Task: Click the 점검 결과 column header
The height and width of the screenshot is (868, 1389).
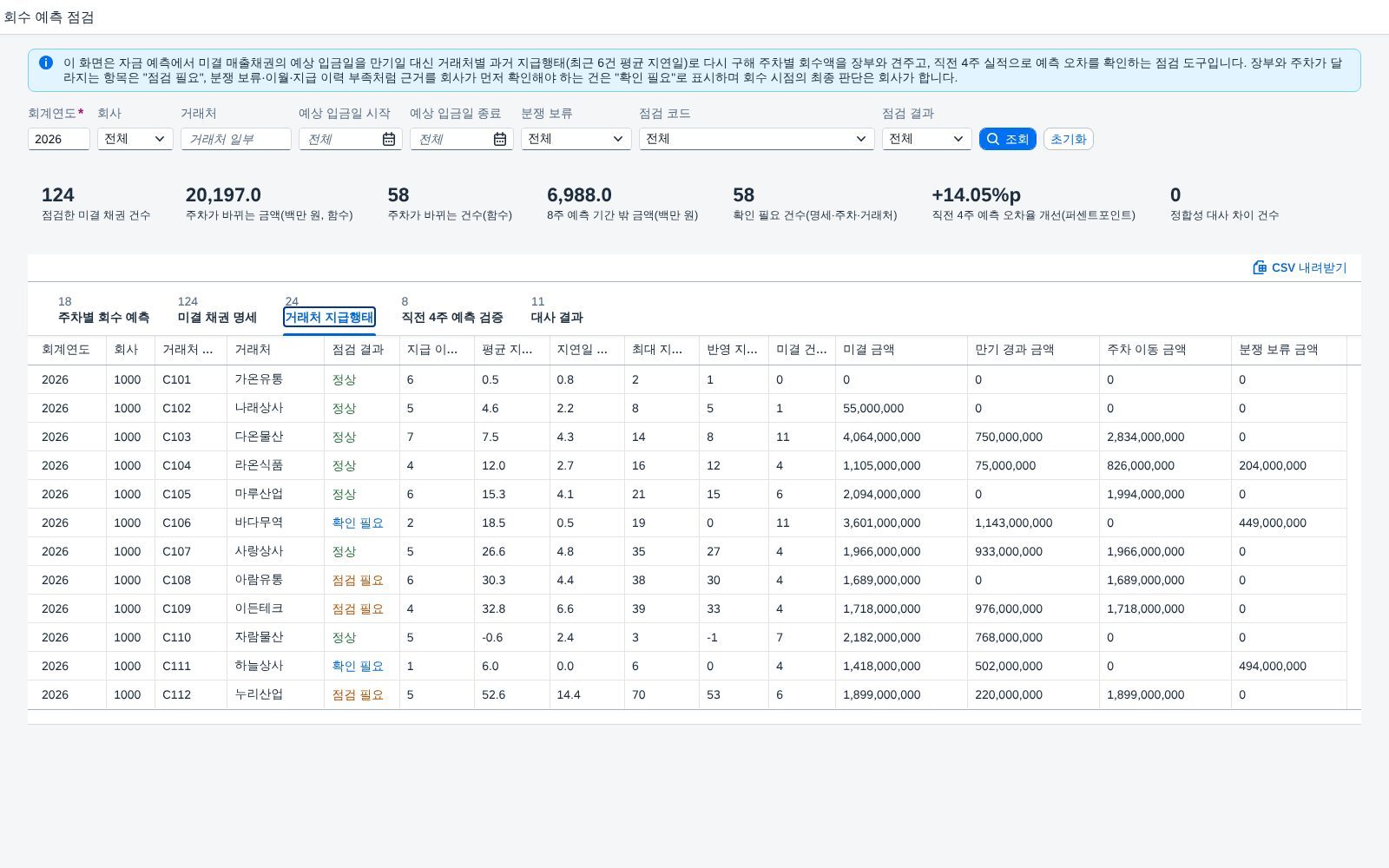Action: tap(362, 350)
